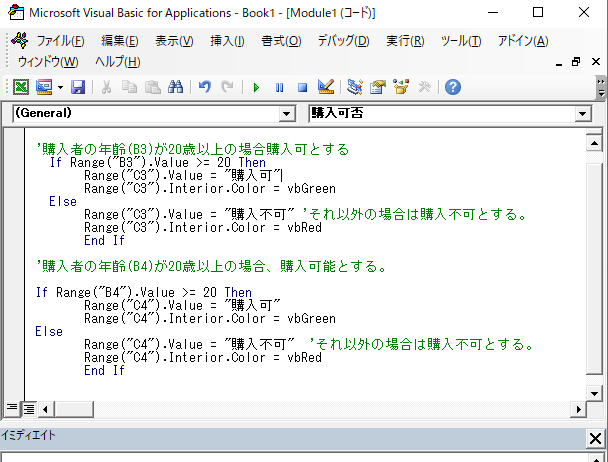
Task: Expand the 購入可否 procedure dropdown
Action: click(582, 114)
